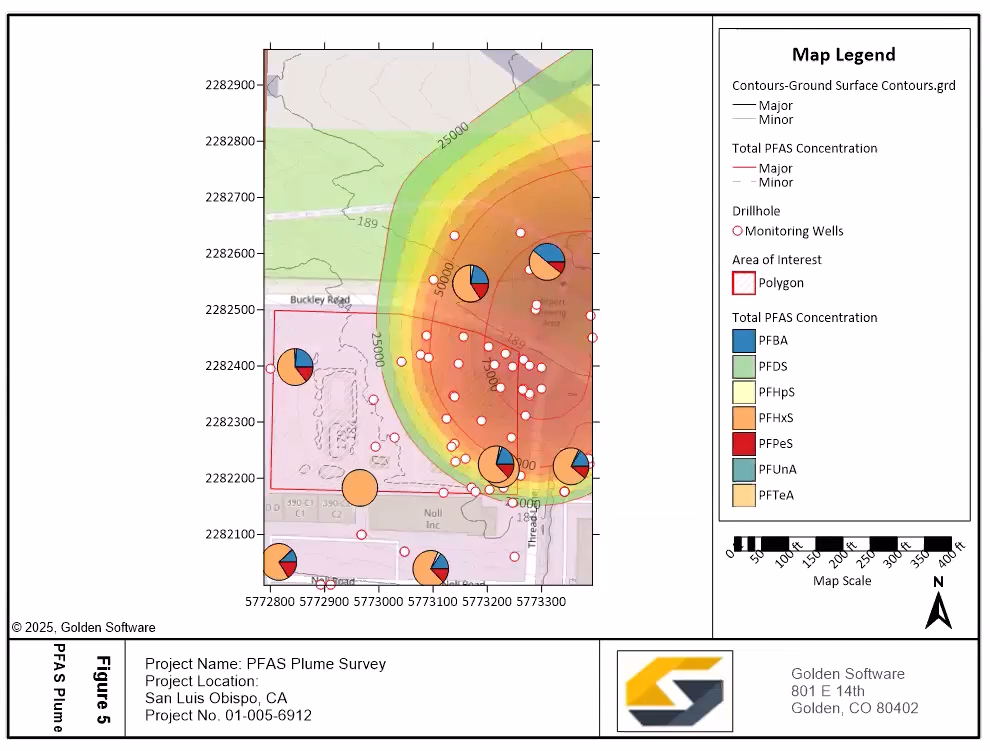990x751 pixels.
Task: Select the 2282900 y-axis tick label
Action: click(x=231, y=85)
